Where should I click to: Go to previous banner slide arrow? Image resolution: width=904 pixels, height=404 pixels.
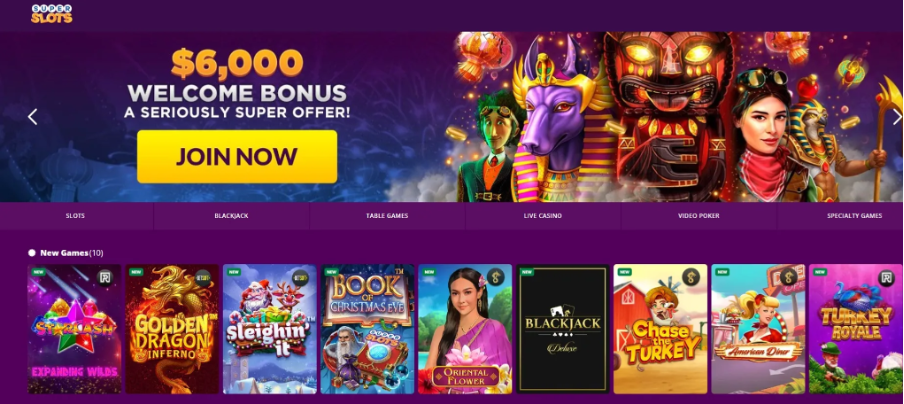coord(32,117)
